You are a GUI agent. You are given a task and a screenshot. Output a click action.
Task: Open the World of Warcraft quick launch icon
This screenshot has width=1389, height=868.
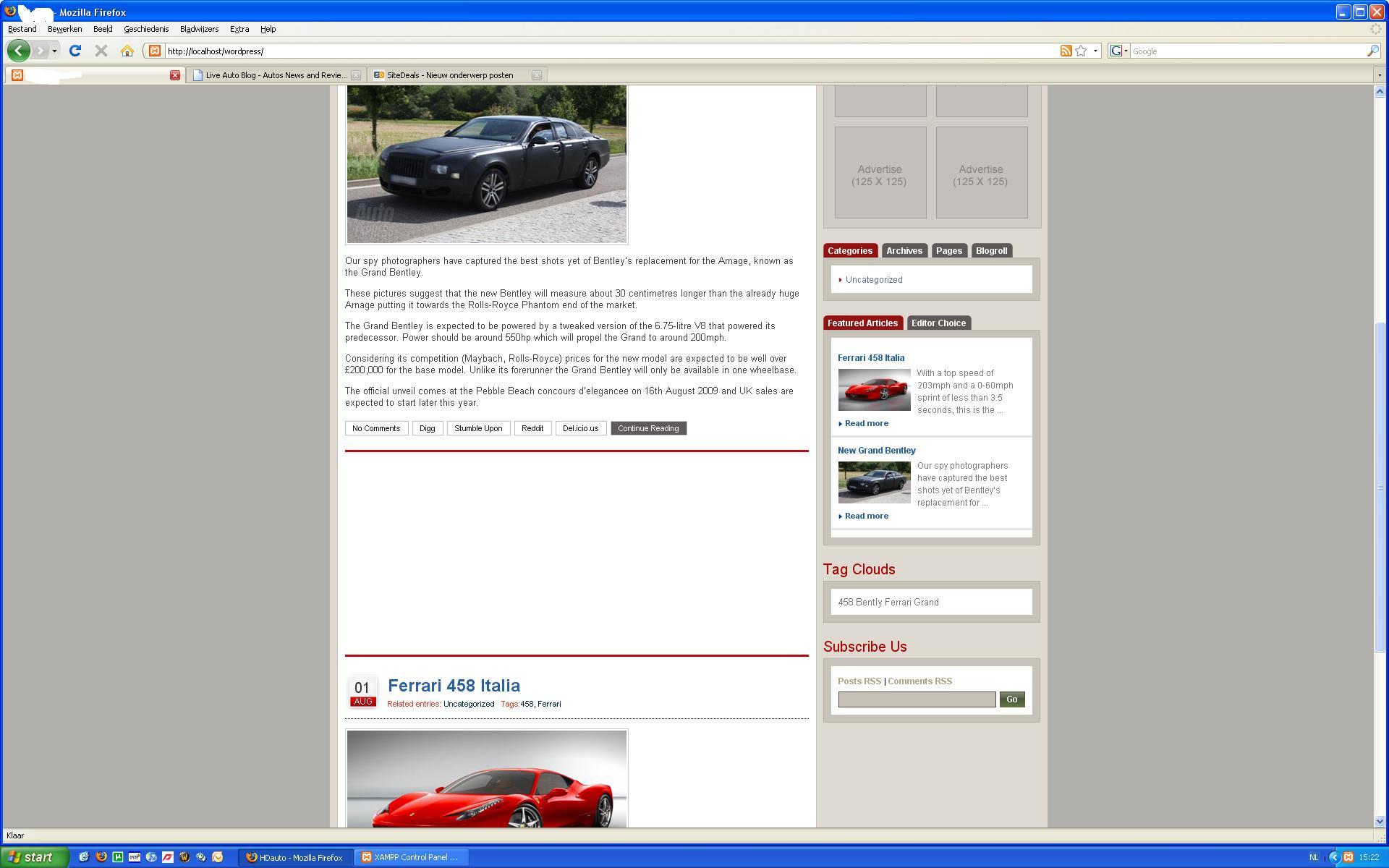click(184, 857)
